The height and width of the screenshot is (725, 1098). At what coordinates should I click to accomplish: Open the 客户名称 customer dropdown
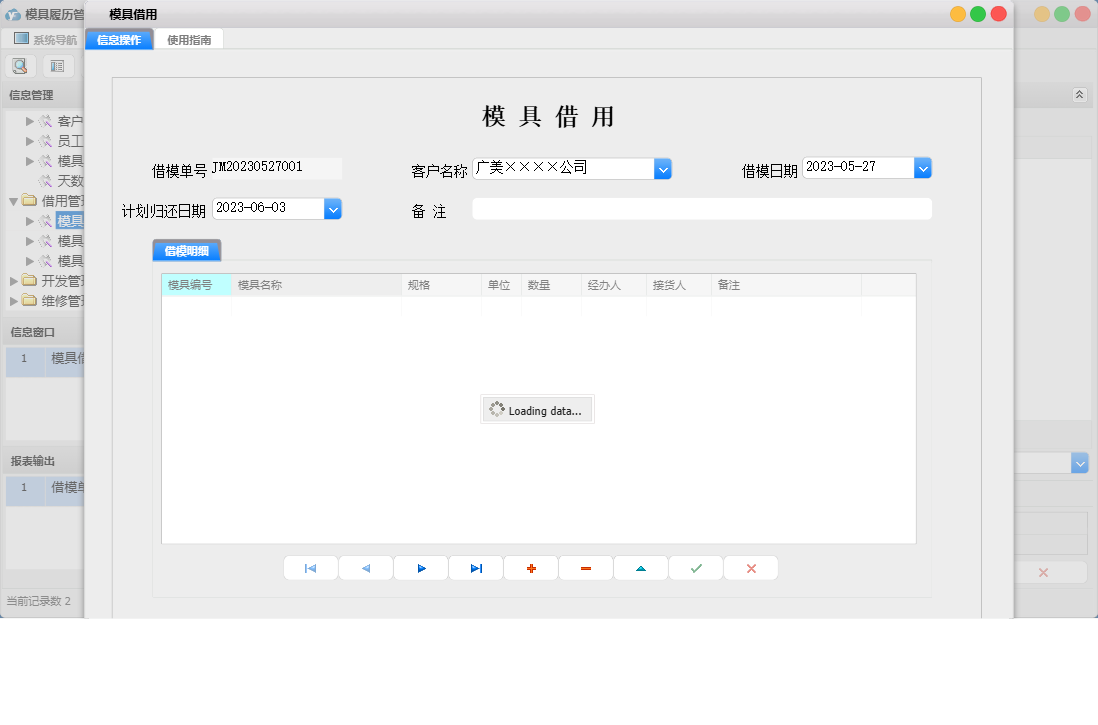pyautogui.click(x=663, y=169)
